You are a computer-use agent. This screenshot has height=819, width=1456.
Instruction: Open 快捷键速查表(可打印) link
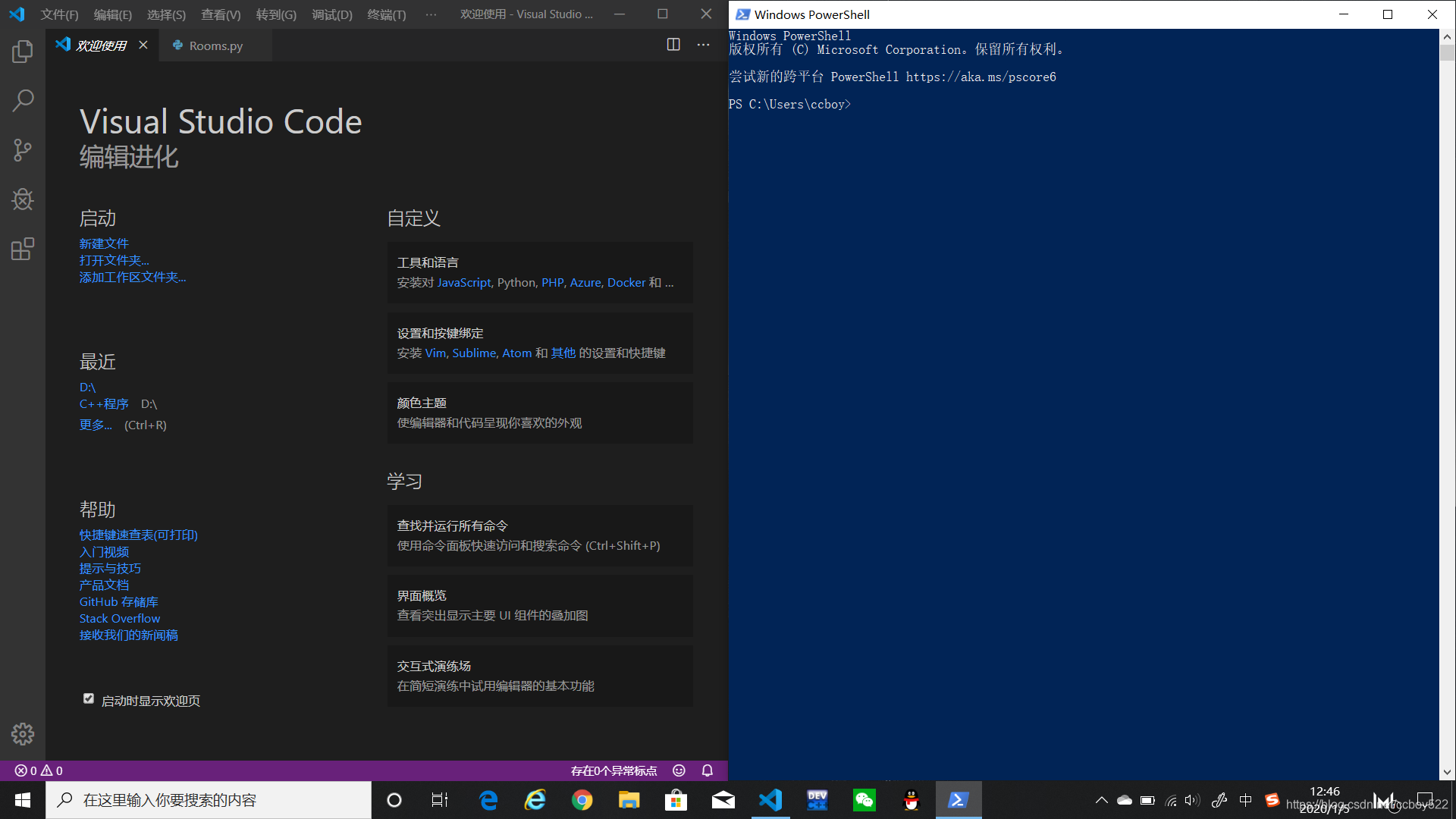(x=139, y=535)
